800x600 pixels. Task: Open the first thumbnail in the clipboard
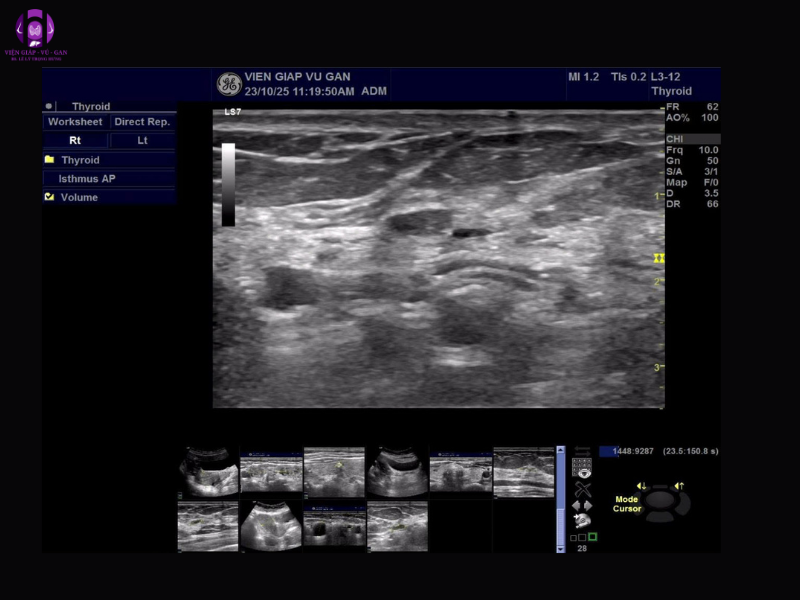(208, 472)
